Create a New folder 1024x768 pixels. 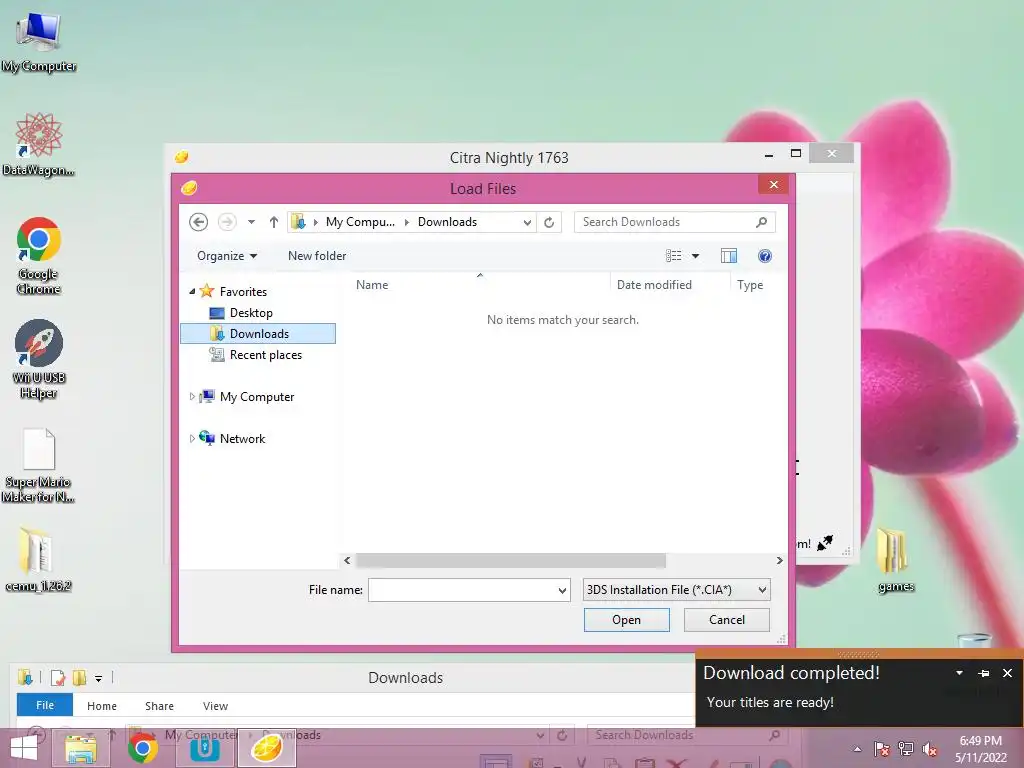[x=317, y=256]
